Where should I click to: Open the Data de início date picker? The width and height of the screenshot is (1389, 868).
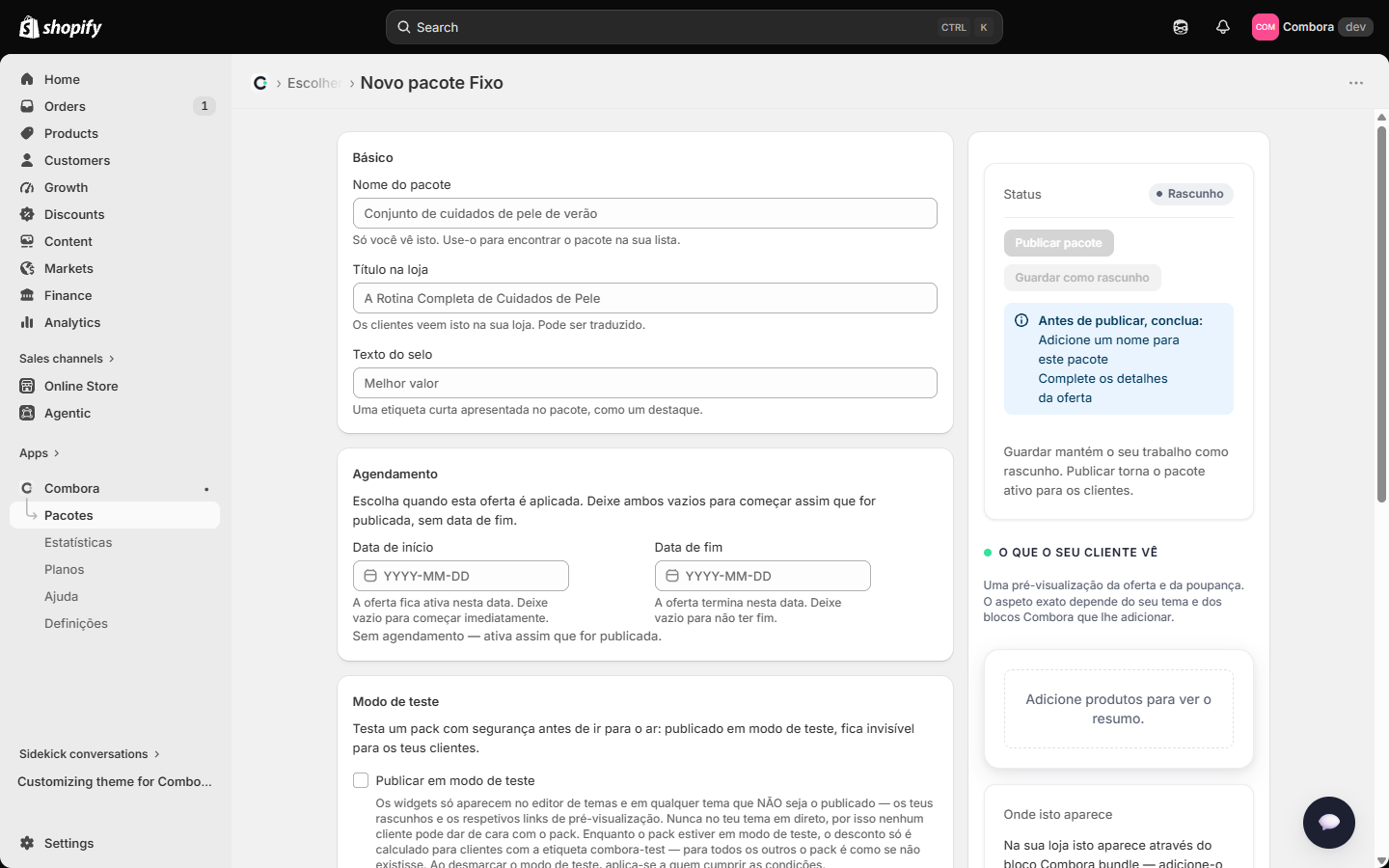pyautogui.click(x=461, y=576)
